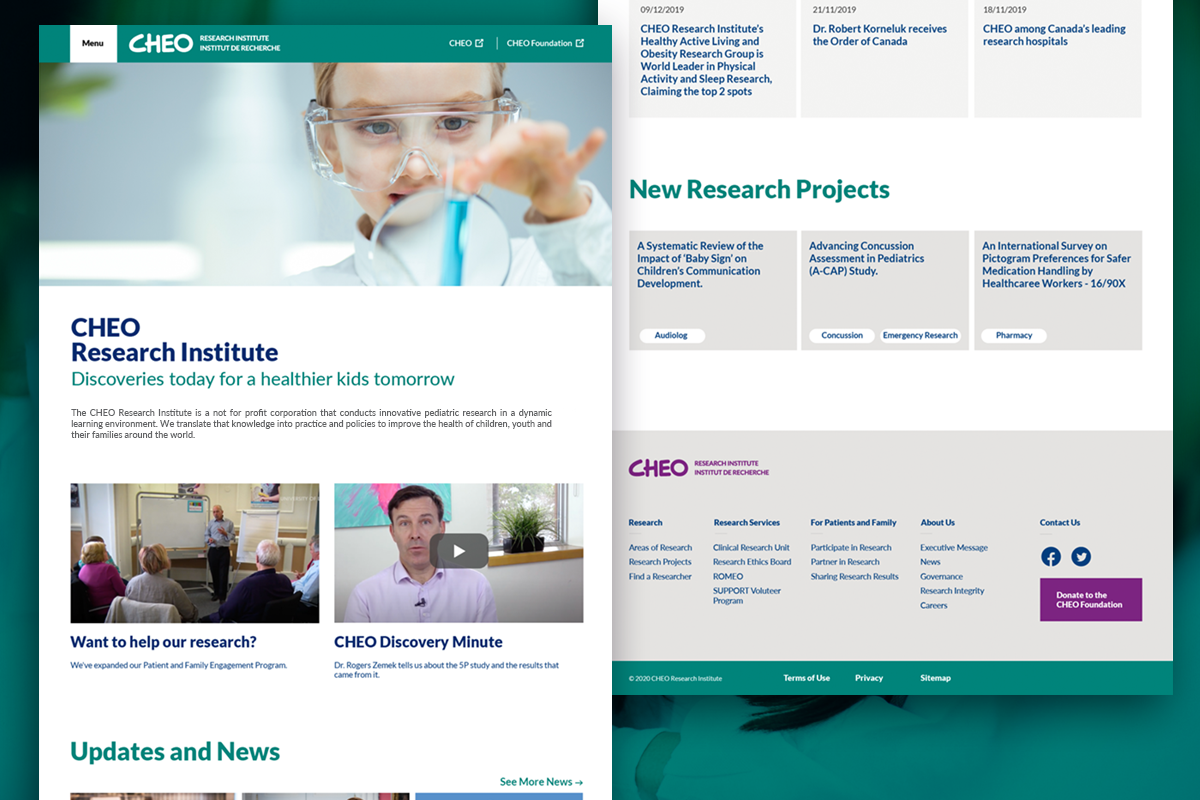Open footer 'Contact Us' heading
The image size is (1200, 800).
pyautogui.click(x=1060, y=523)
